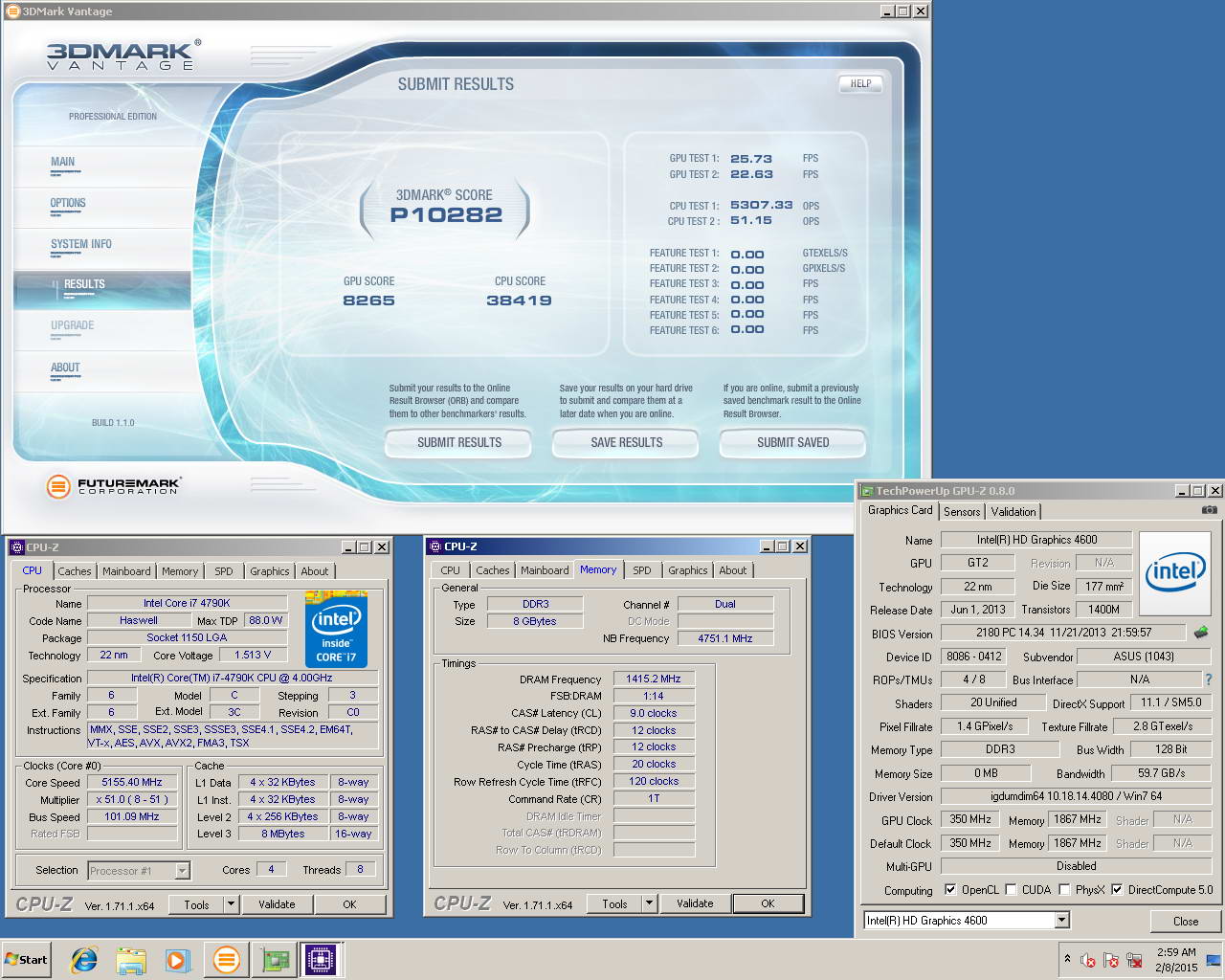The height and width of the screenshot is (980, 1225).
Task: Click OK in Memory CPU-Z window
Action: (x=768, y=903)
